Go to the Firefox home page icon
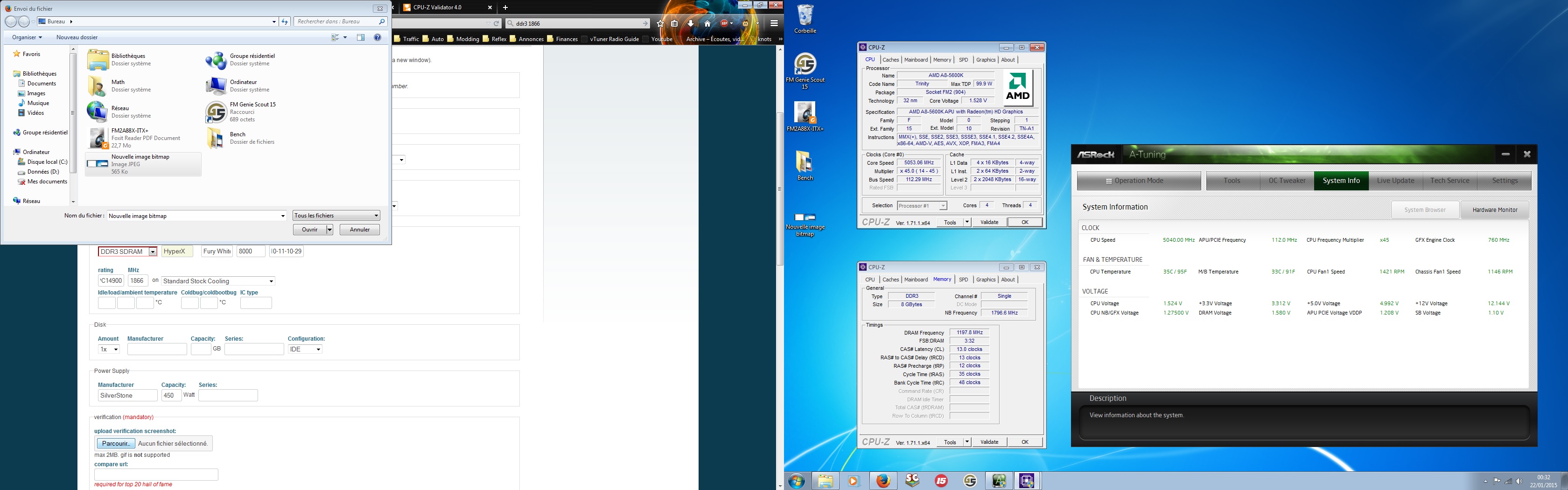 coord(707,23)
